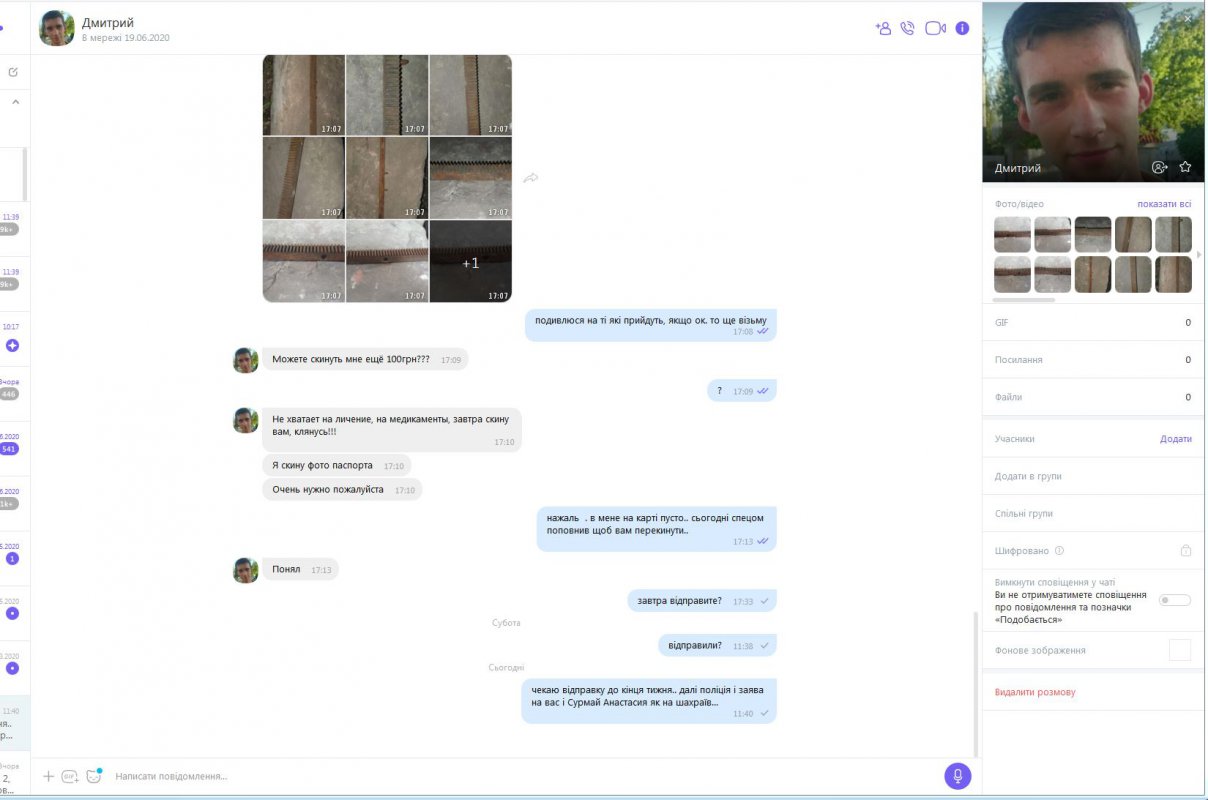Image resolution: width=1208 pixels, height=800 pixels.
Task: Open the sticker picker icon
Action: point(94,775)
